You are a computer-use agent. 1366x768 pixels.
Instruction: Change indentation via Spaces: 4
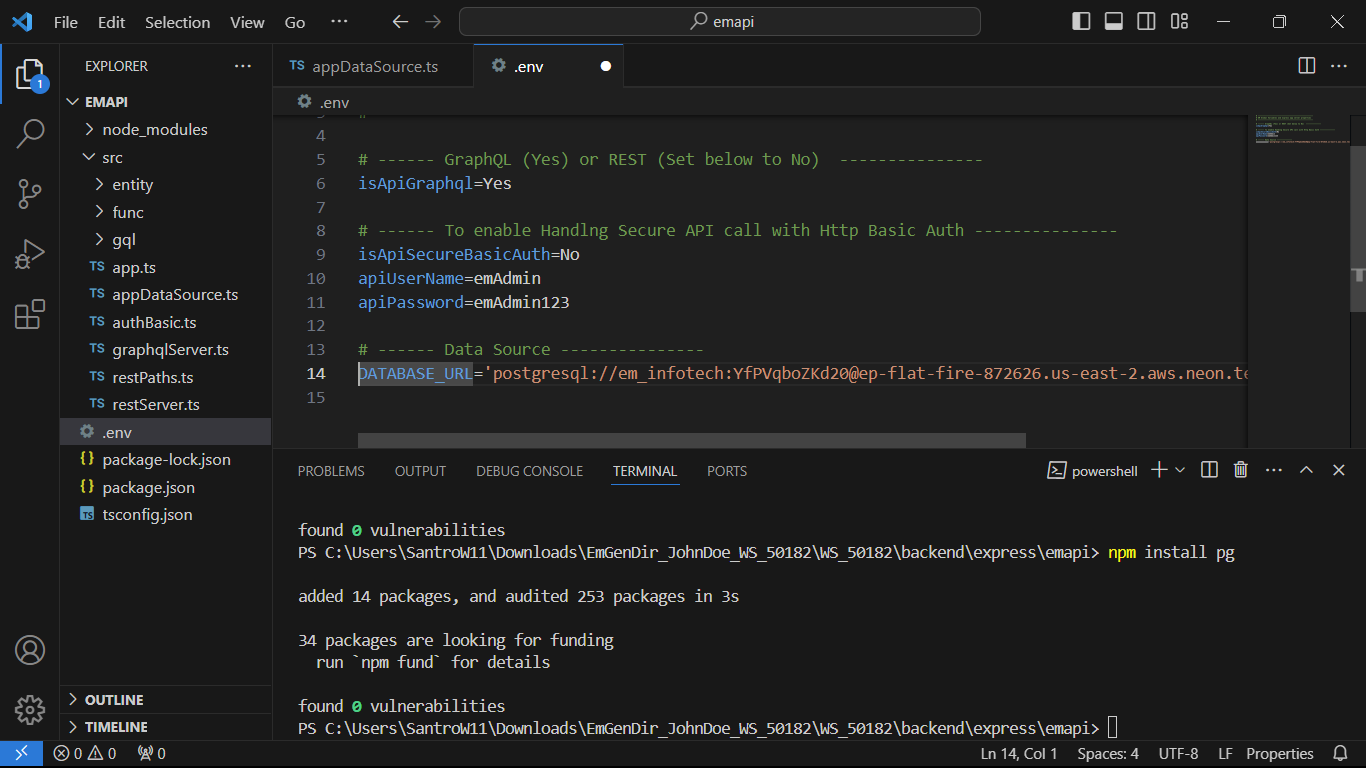click(1108, 754)
